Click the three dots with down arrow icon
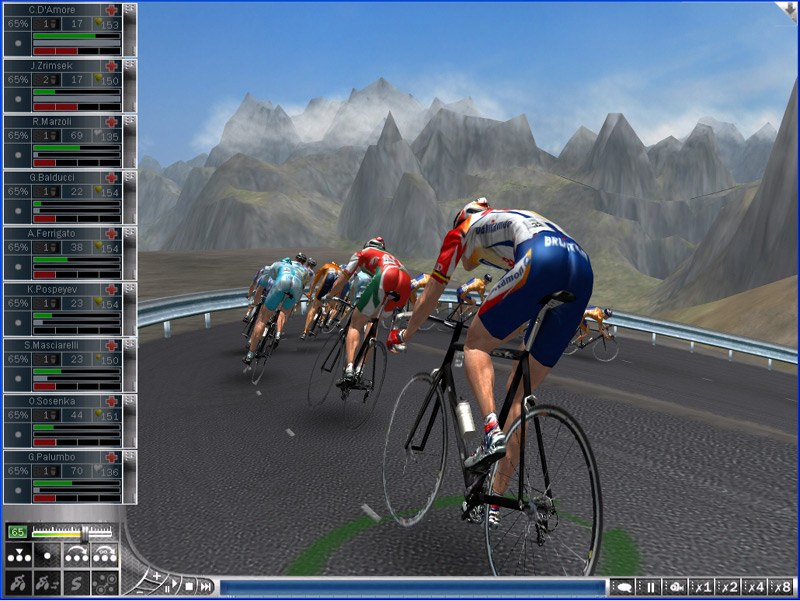 click(x=18, y=555)
